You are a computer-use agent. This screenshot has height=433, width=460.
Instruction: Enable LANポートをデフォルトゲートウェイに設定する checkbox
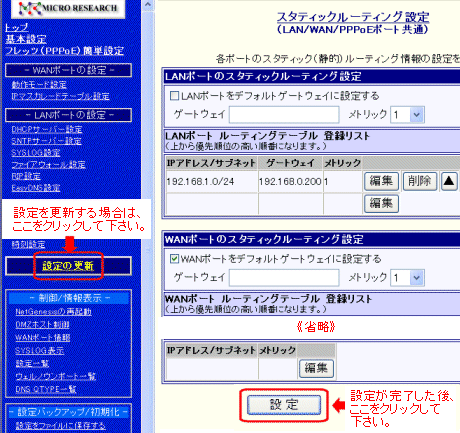coord(174,96)
